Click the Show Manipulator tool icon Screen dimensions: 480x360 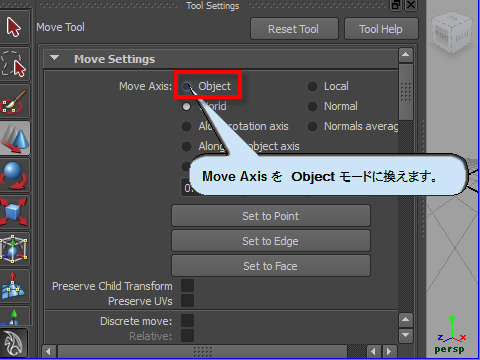(x=14, y=316)
